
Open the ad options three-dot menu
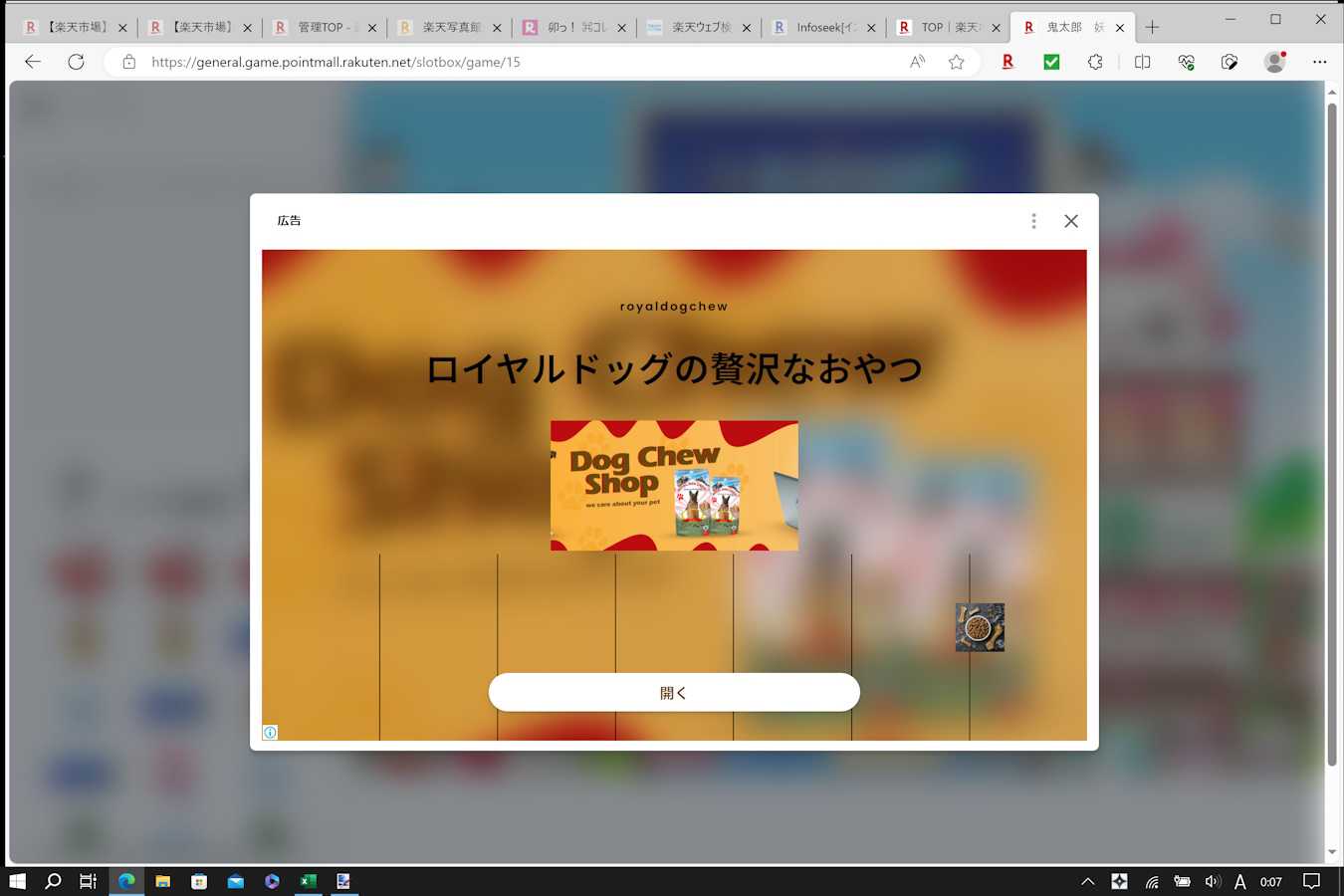point(1033,221)
